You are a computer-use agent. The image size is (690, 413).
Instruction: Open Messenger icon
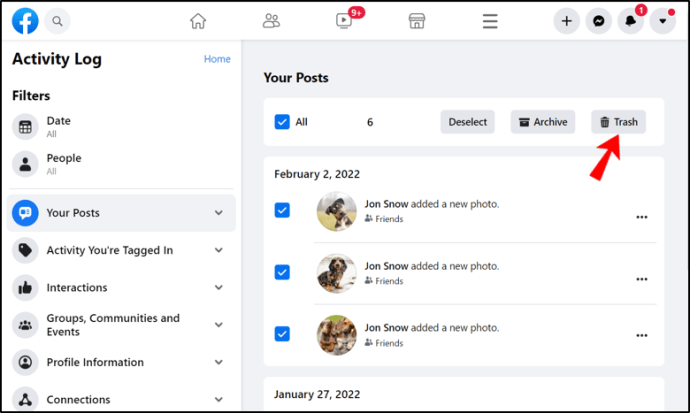598,21
